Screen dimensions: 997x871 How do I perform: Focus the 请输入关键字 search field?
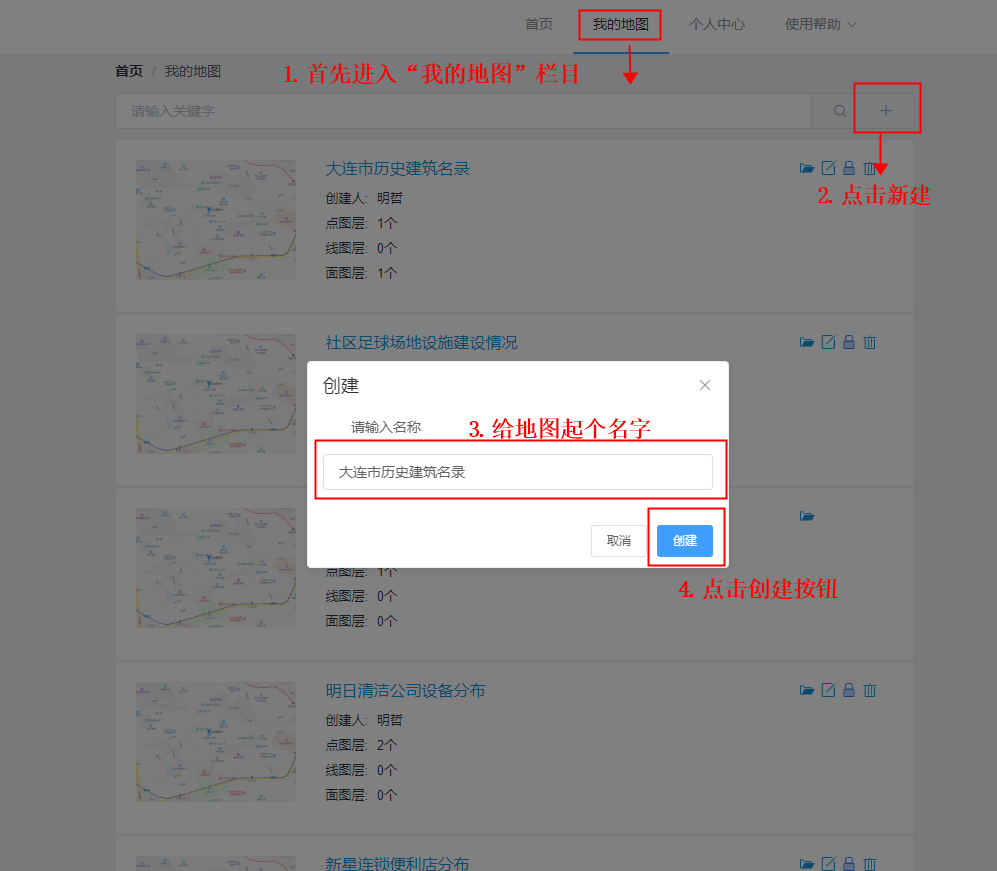[x=464, y=111]
